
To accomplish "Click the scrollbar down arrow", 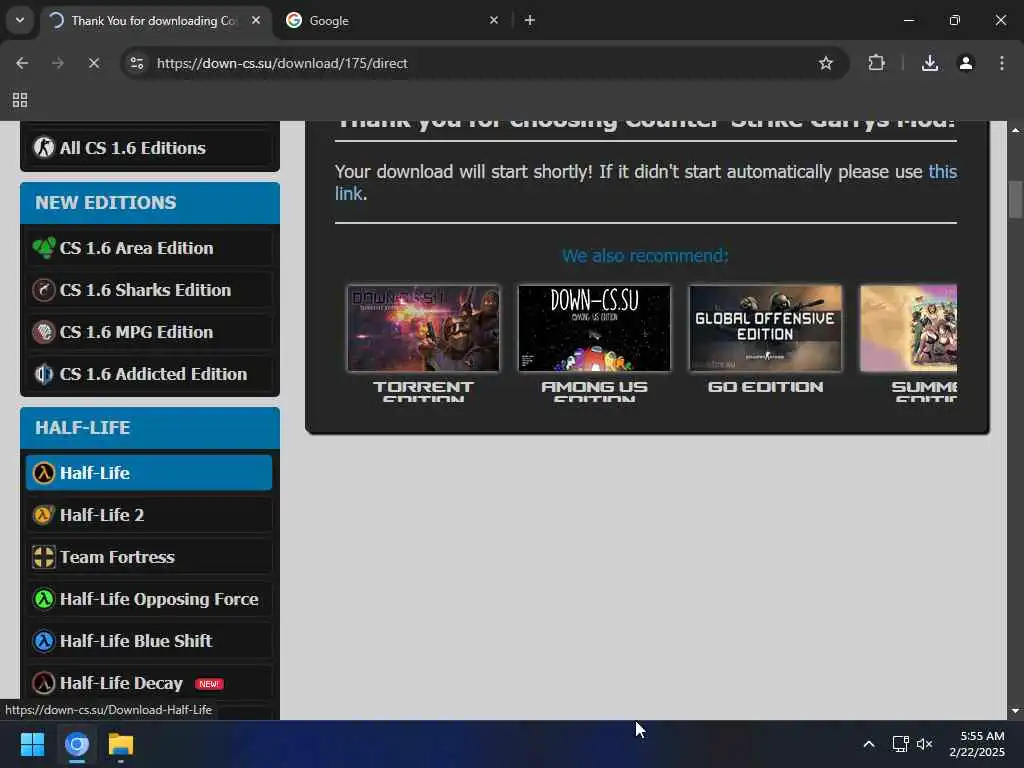I will click(x=1016, y=711).
